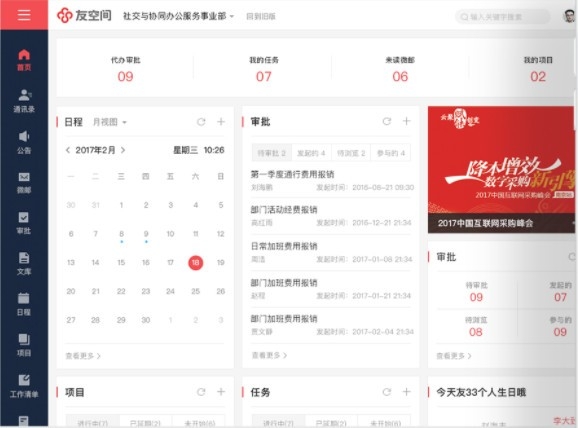Screen dimensions: 578x428
Task: Refresh the 日程 schedule panel
Action: [201, 122]
